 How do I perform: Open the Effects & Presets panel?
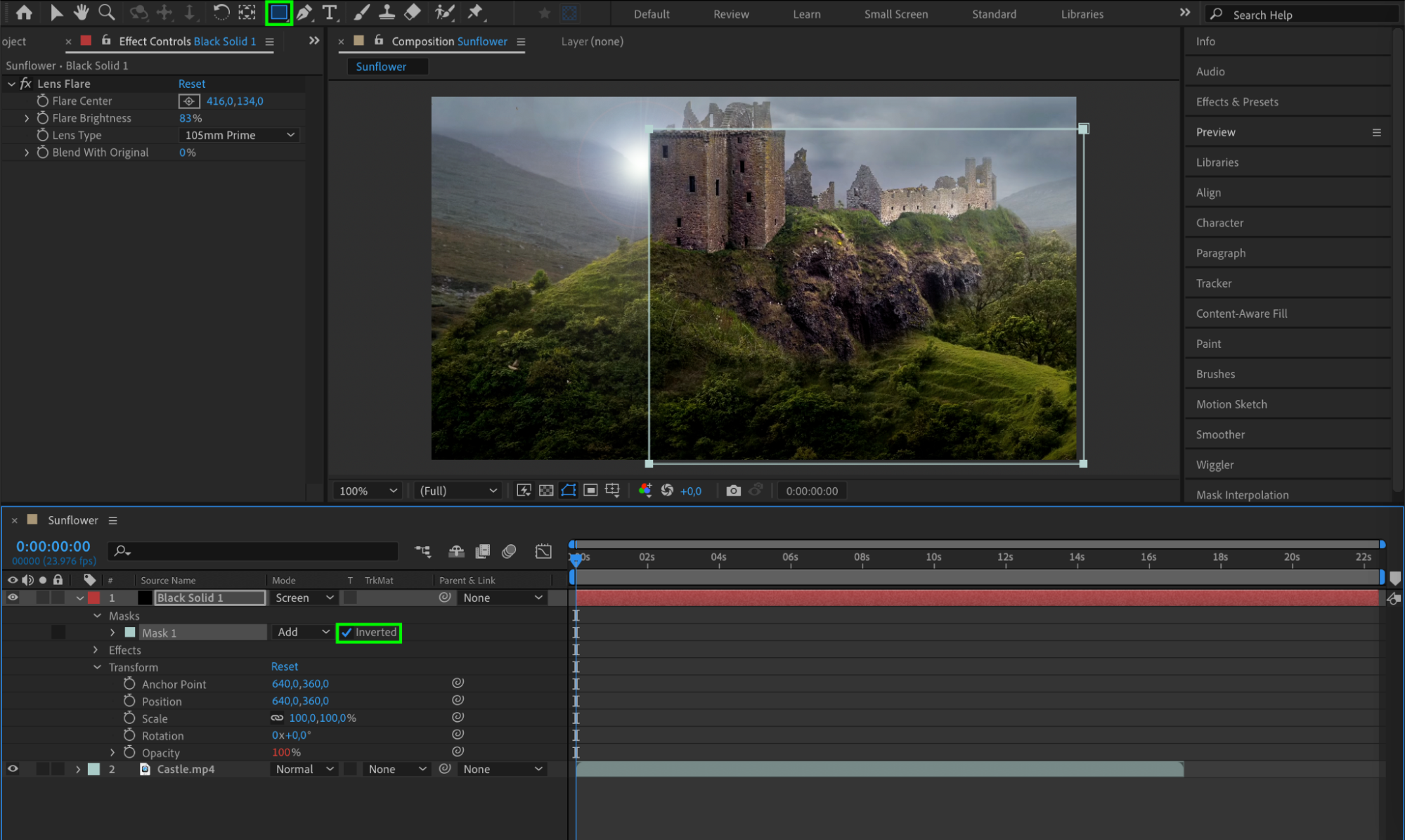(1236, 102)
